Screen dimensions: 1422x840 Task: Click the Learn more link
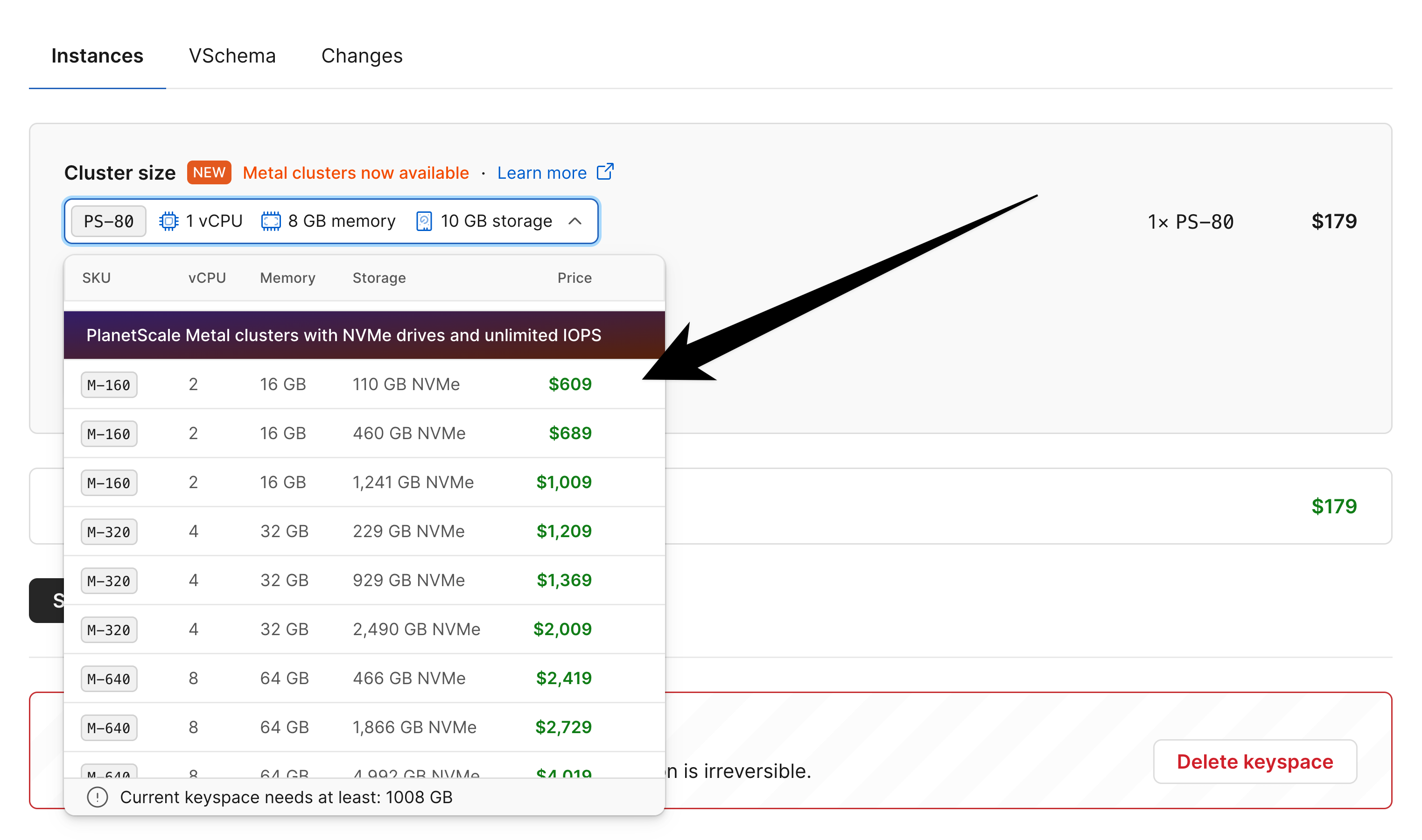click(x=542, y=173)
